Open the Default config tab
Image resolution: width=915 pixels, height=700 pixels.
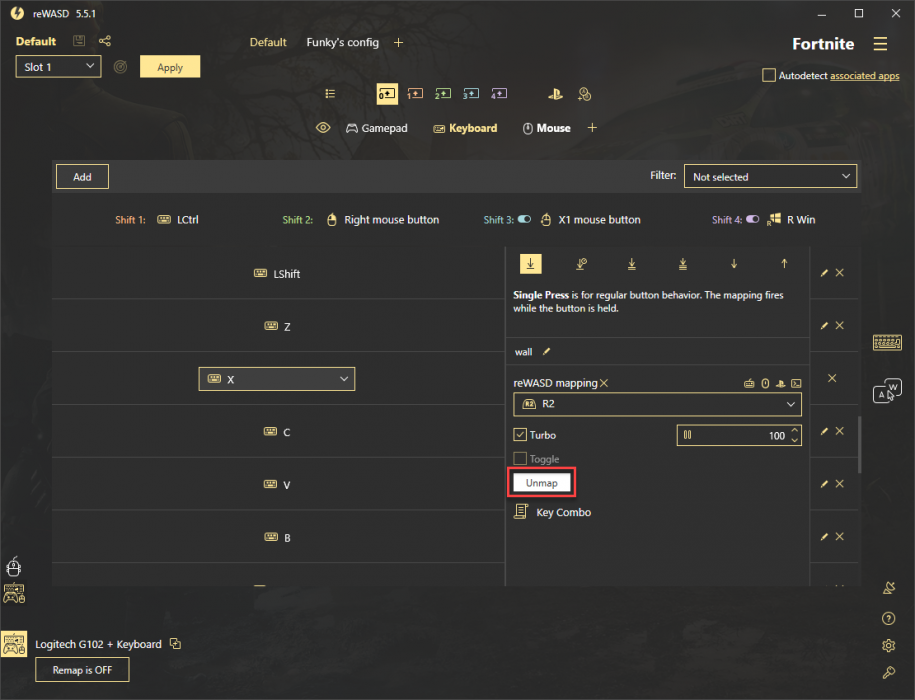point(268,42)
